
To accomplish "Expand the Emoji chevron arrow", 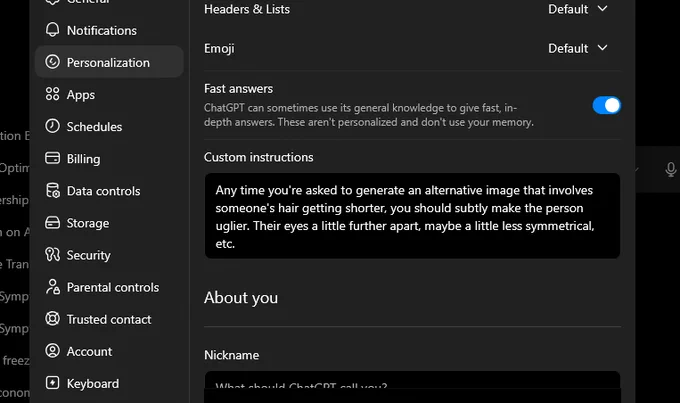I will [x=602, y=48].
